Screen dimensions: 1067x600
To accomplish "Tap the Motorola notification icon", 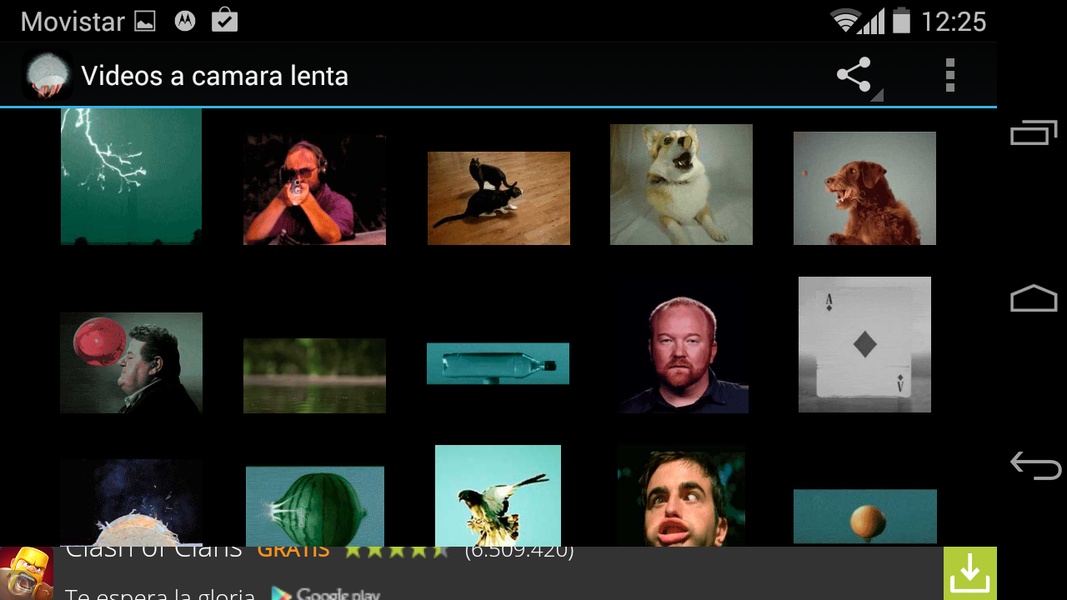I will tap(185, 21).
